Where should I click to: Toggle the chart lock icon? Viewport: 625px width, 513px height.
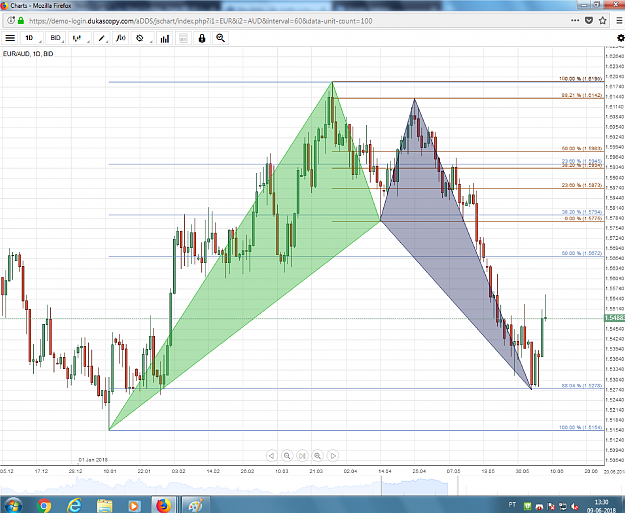[x=202, y=38]
